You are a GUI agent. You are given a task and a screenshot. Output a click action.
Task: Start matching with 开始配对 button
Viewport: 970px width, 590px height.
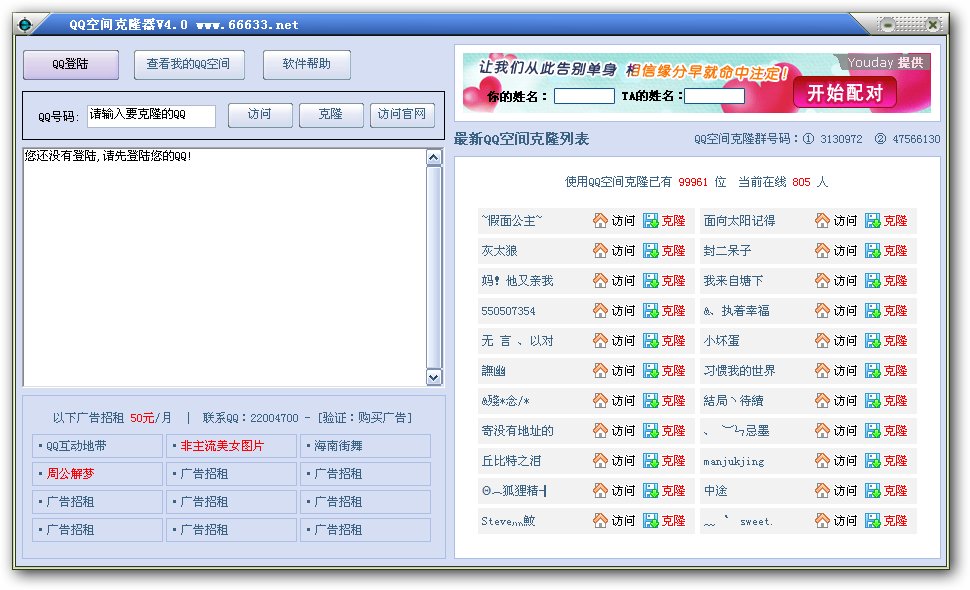(844, 93)
